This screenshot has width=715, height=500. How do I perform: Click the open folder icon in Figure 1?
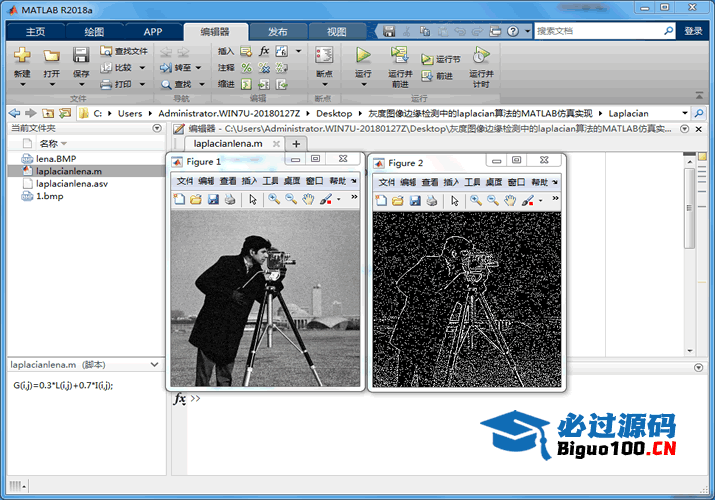[x=196, y=200]
